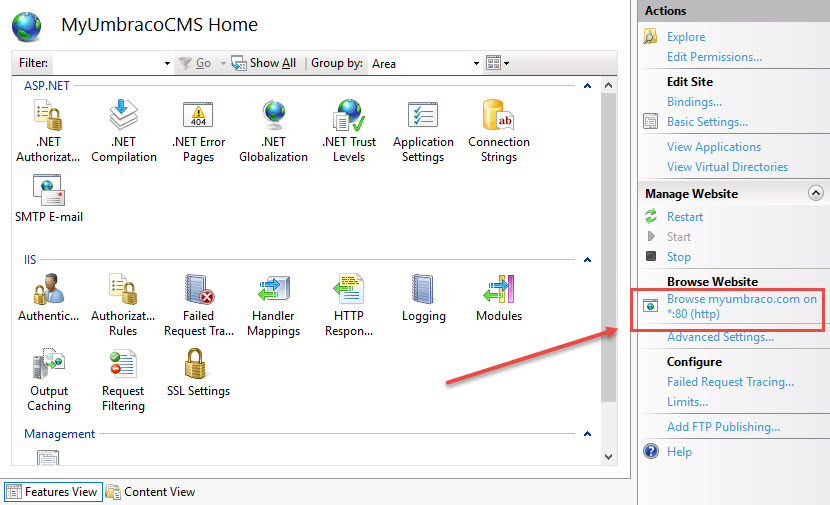830x505 pixels.
Task: Switch to the Content View tab
Action: tap(151, 492)
